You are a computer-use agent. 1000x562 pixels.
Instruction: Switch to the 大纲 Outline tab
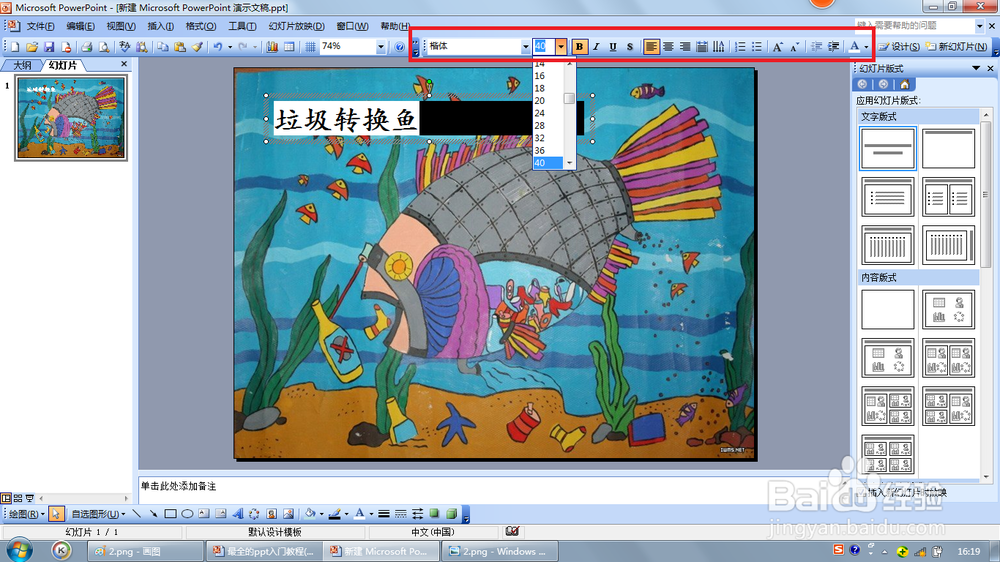22,65
